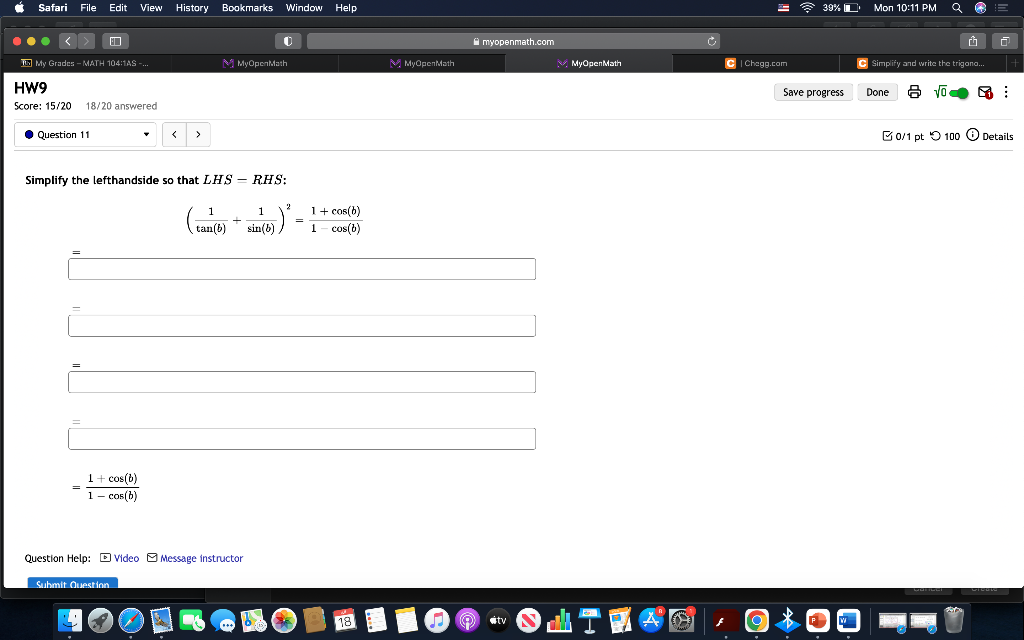This screenshot has width=1024, height=640.
Task: Open the print dialog via printer icon
Action: click(914, 92)
